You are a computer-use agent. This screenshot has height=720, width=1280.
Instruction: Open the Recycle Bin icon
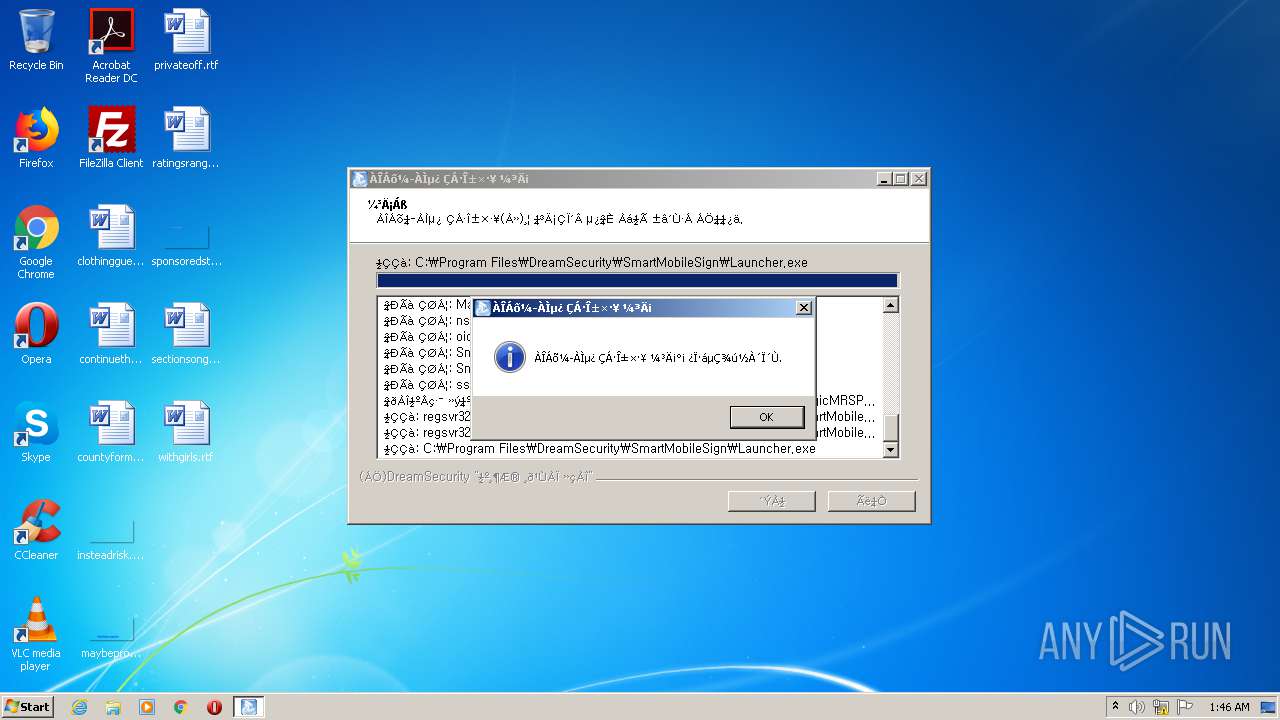point(36,41)
